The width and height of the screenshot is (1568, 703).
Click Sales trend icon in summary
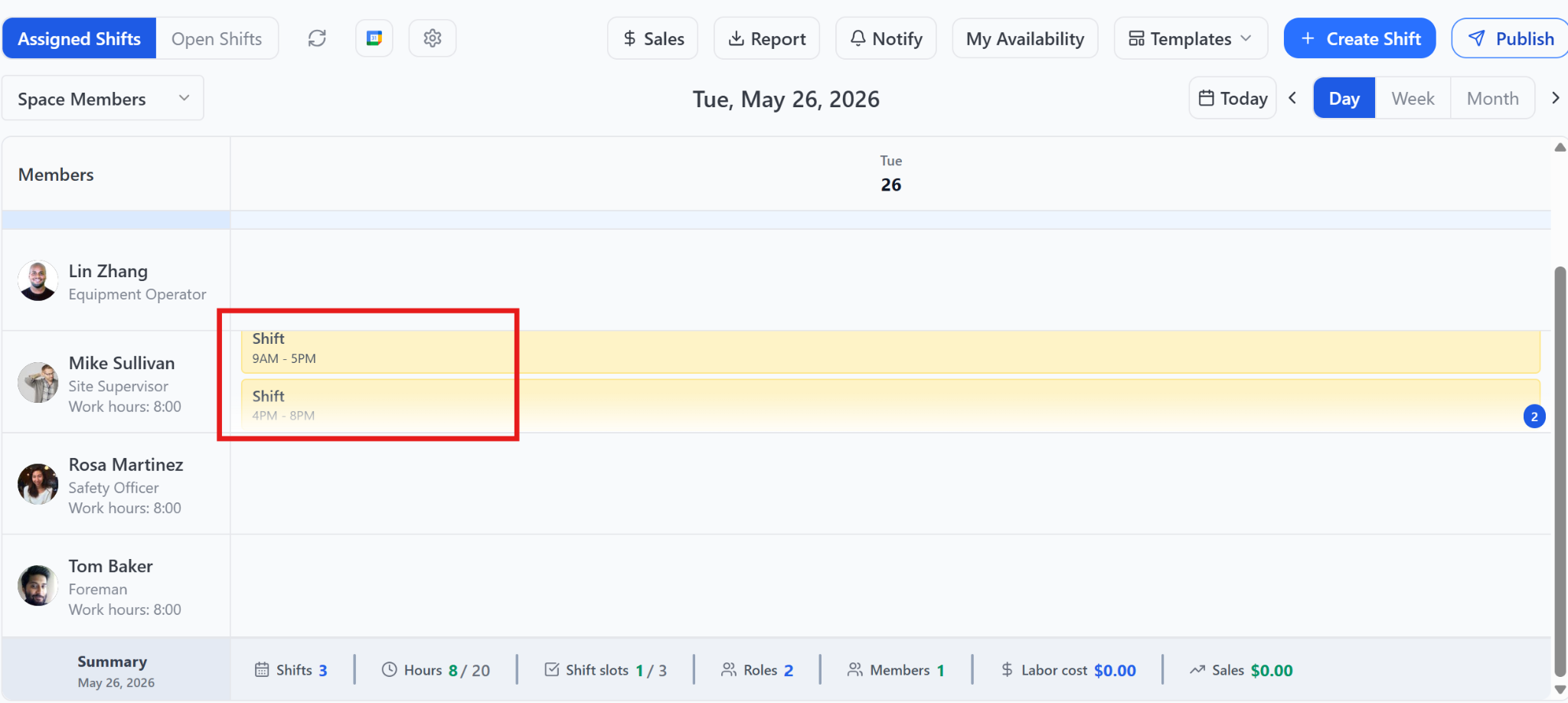click(1197, 669)
